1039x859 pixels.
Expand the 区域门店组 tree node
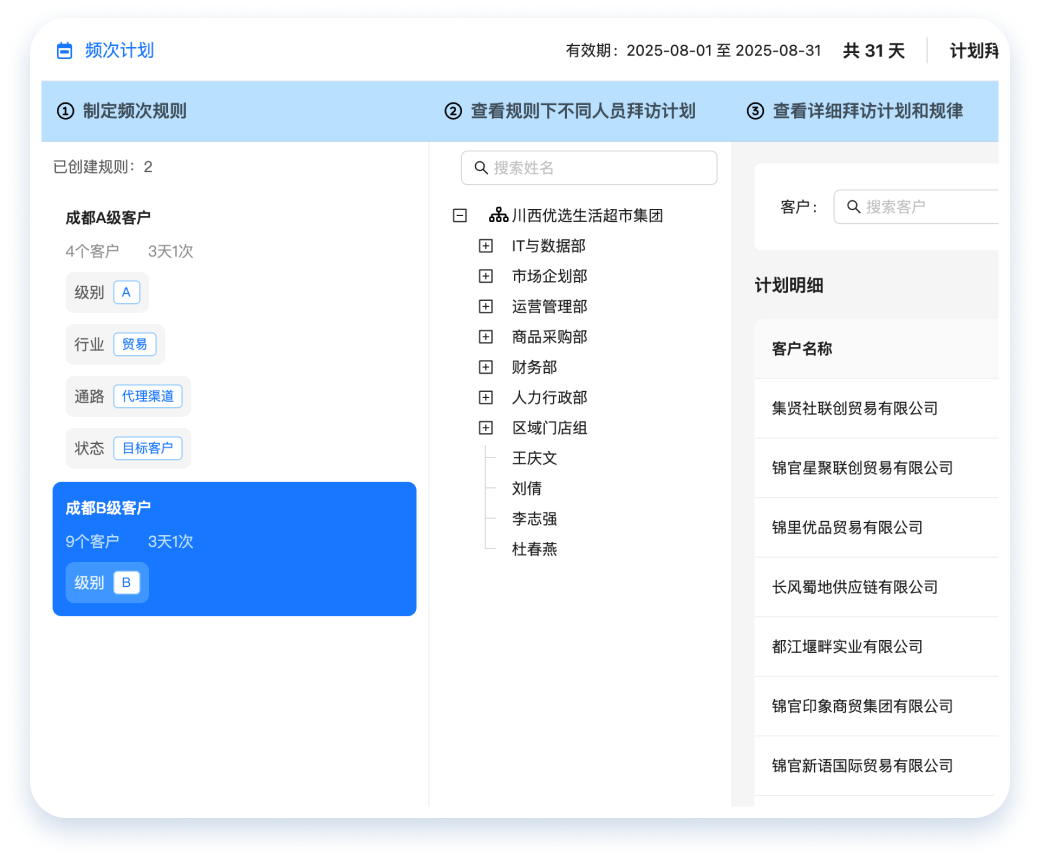[486, 428]
